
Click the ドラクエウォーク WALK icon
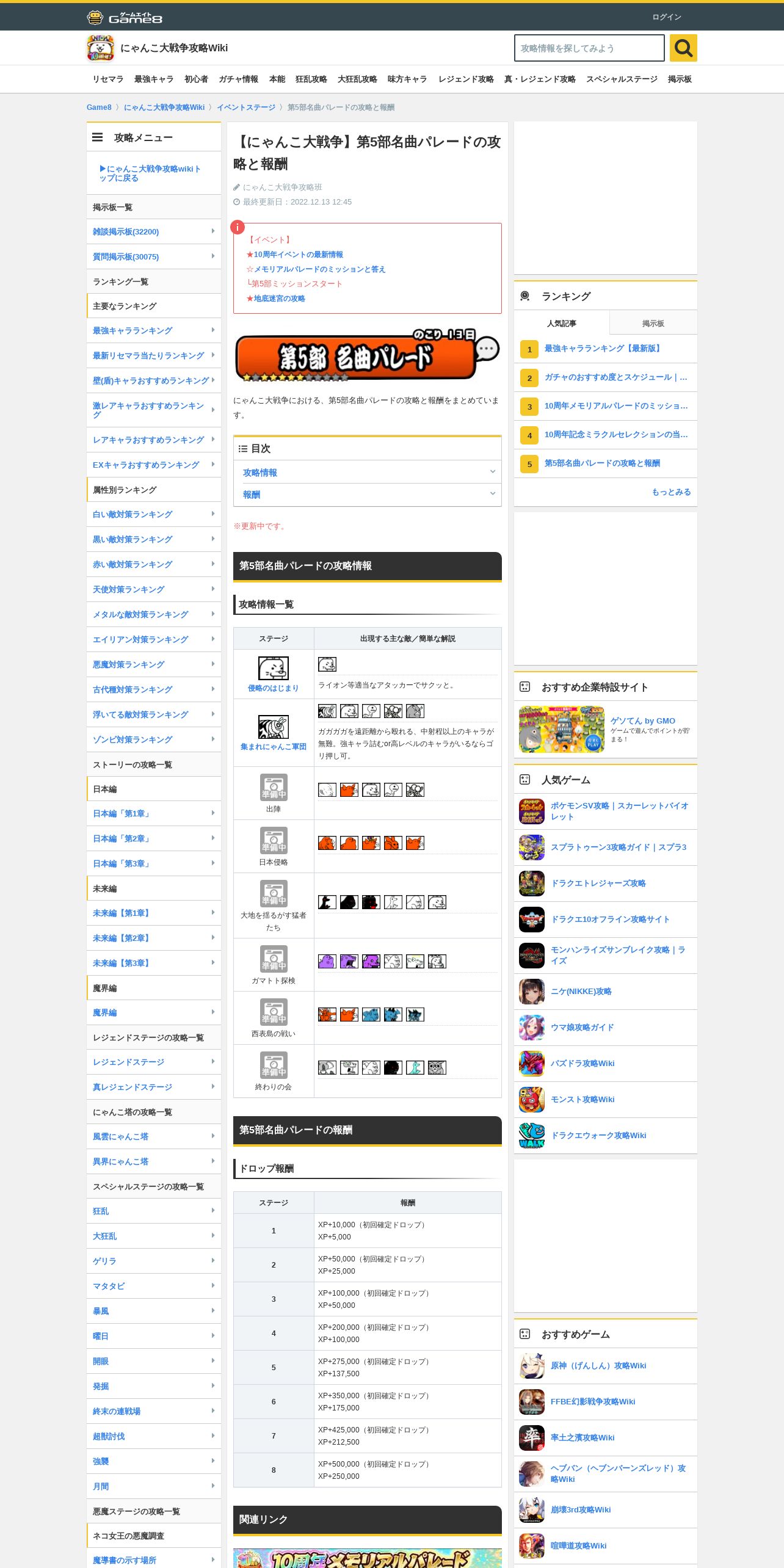(532, 1136)
